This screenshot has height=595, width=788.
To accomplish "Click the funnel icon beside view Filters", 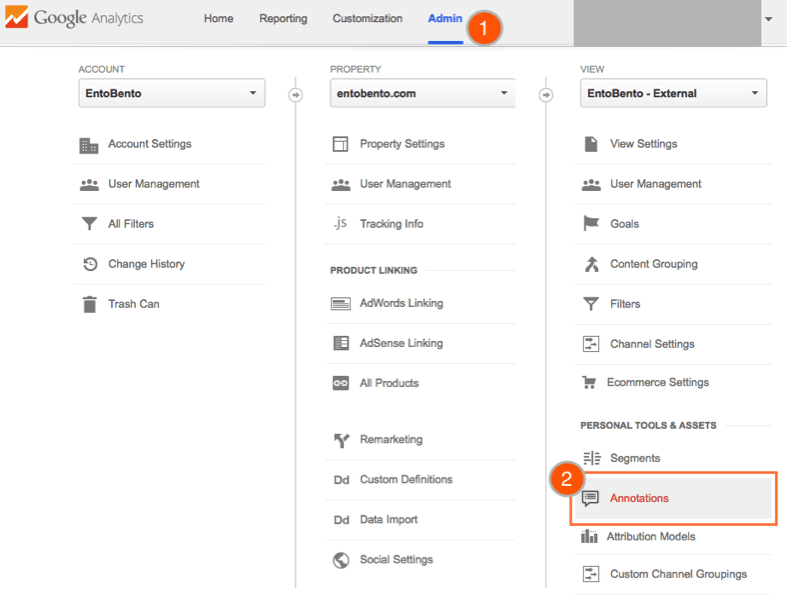I will click(591, 304).
